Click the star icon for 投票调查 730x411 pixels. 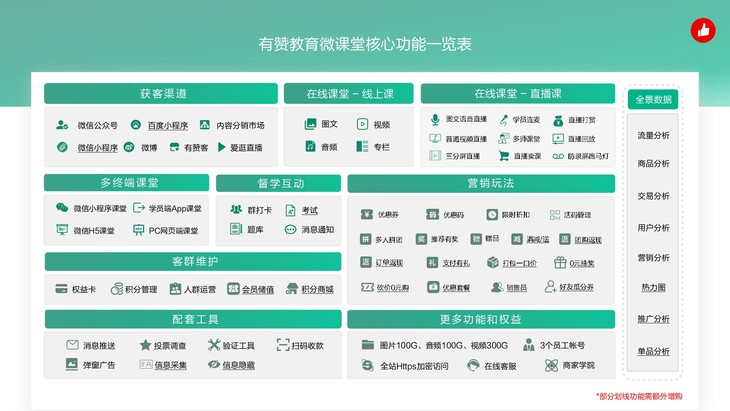click(145, 345)
